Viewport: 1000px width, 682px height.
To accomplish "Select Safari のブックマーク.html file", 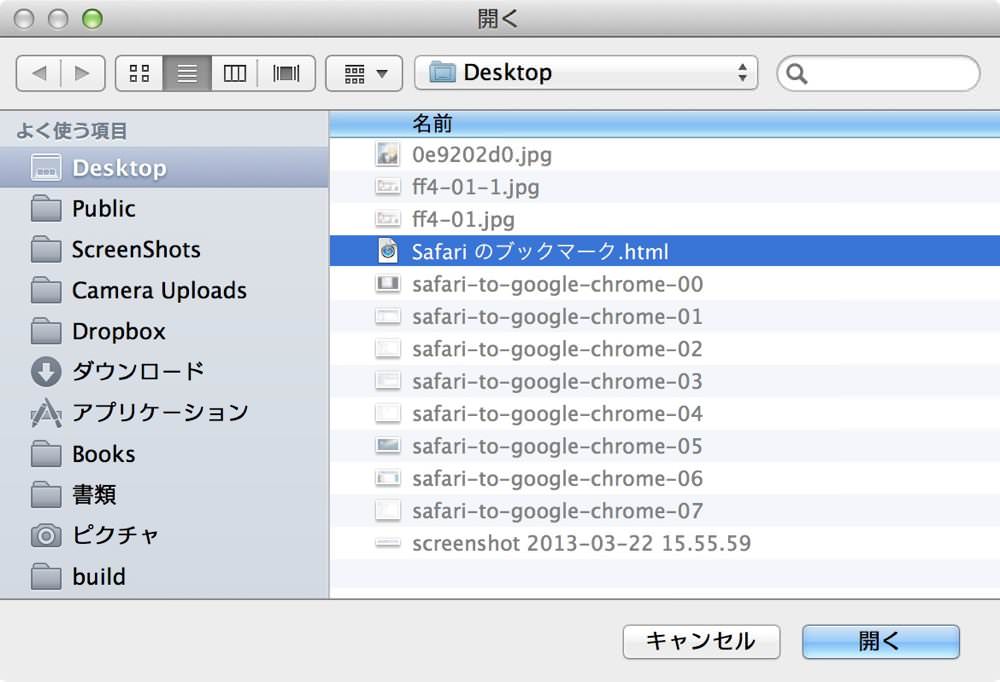I will coord(665,251).
